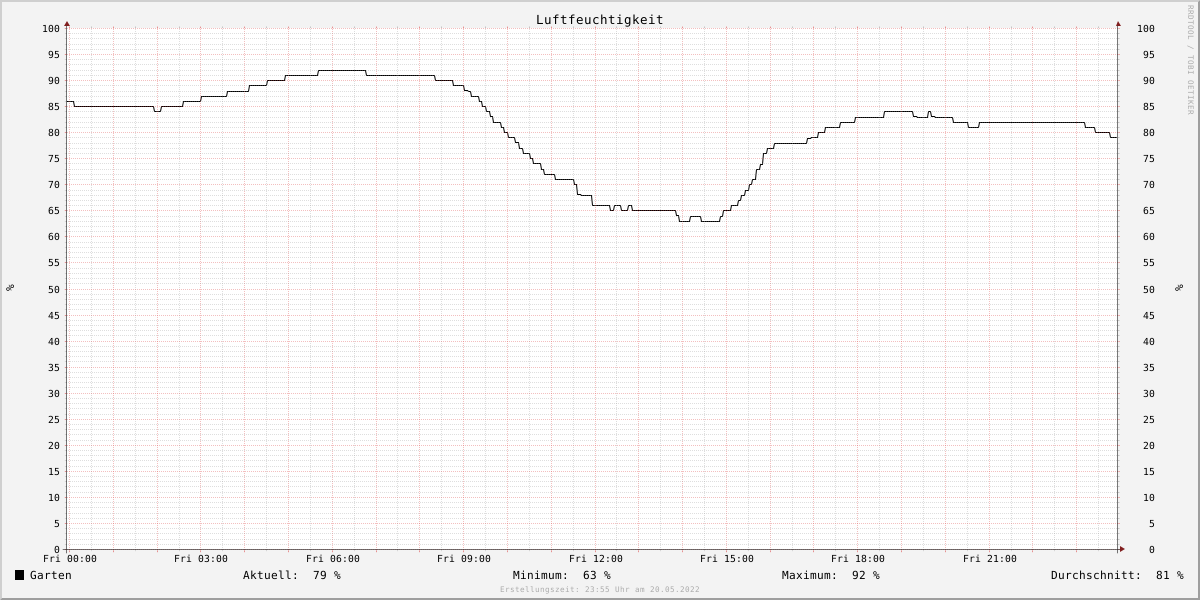Click the "%" unit label on left axis

[10, 288]
